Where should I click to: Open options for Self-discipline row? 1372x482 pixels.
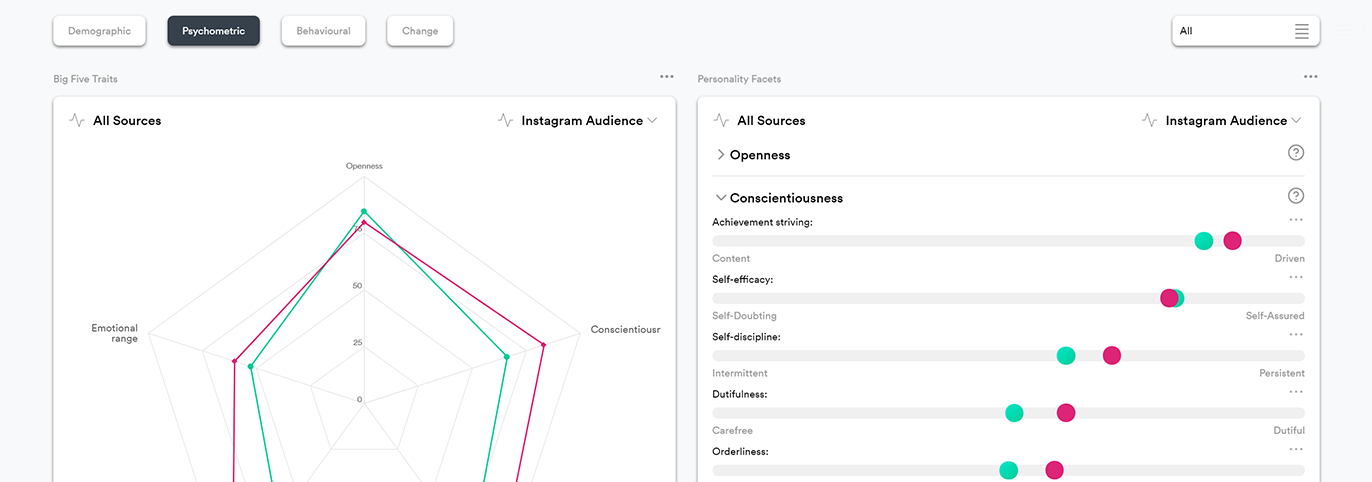click(x=1296, y=334)
